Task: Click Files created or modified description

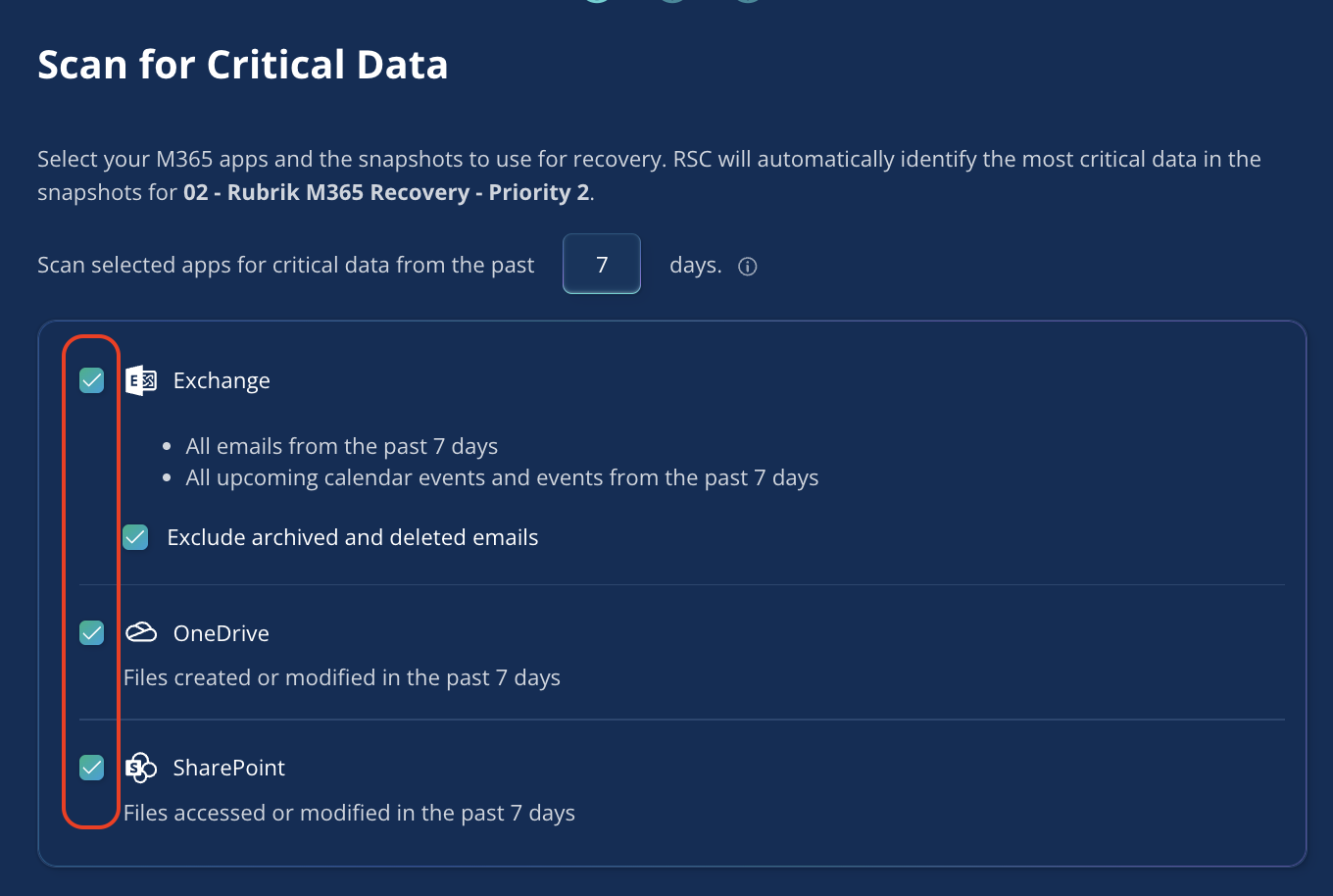Action: point(342,677)
